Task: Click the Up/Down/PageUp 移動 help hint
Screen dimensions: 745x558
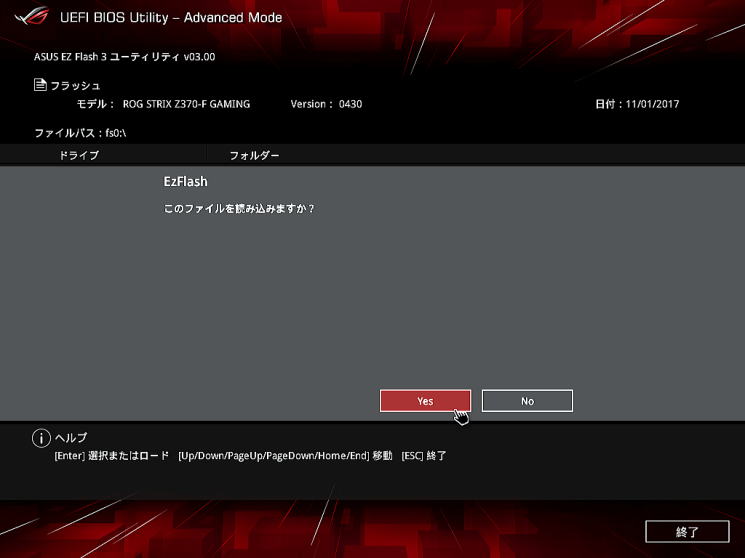Action: (x=285, y=455)
